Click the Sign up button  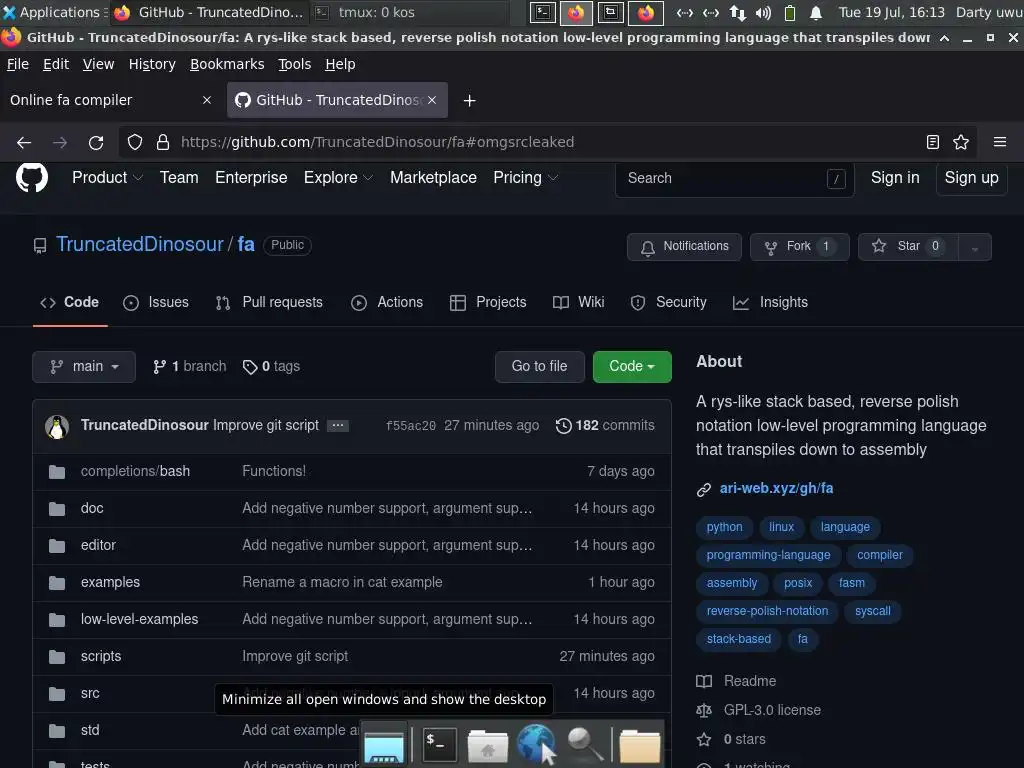[x=971, y=178]
